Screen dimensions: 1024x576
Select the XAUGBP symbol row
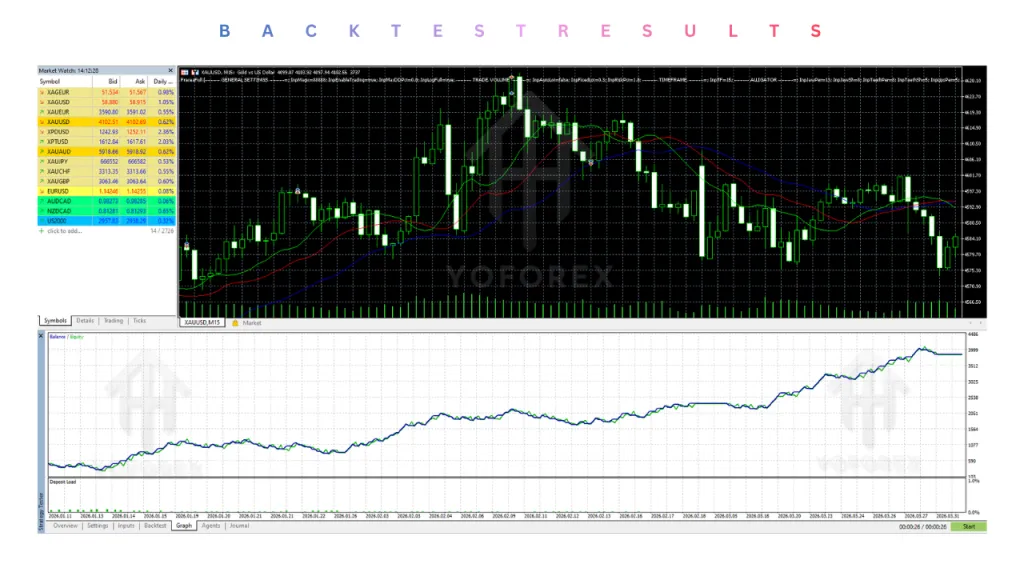tap(106, 182)
